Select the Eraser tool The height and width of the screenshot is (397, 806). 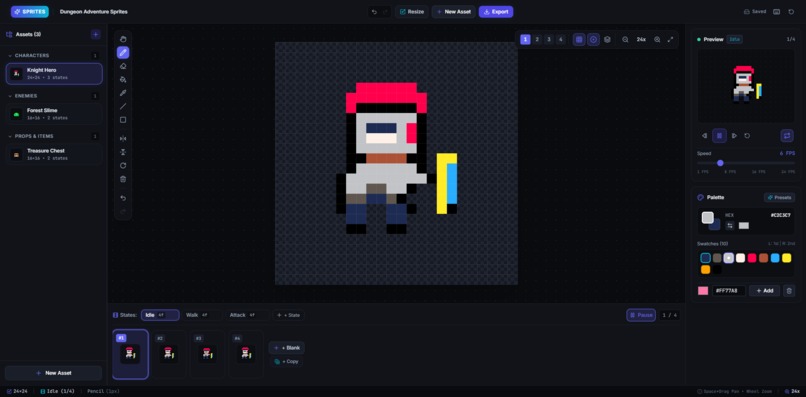123,66
